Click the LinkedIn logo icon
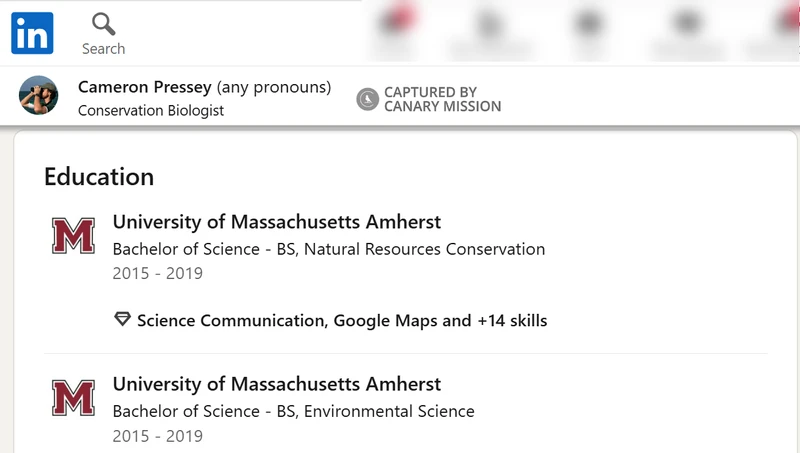The height and width of the screenshot is (453, 800). click(x=32, y=34)
